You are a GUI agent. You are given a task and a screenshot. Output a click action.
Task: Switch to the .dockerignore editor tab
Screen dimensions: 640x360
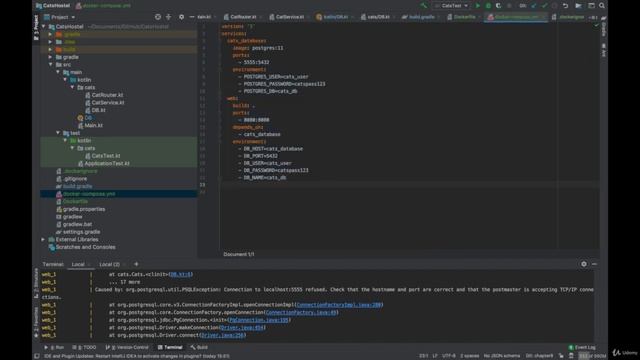pyautogui.click(x=568, y=17)
